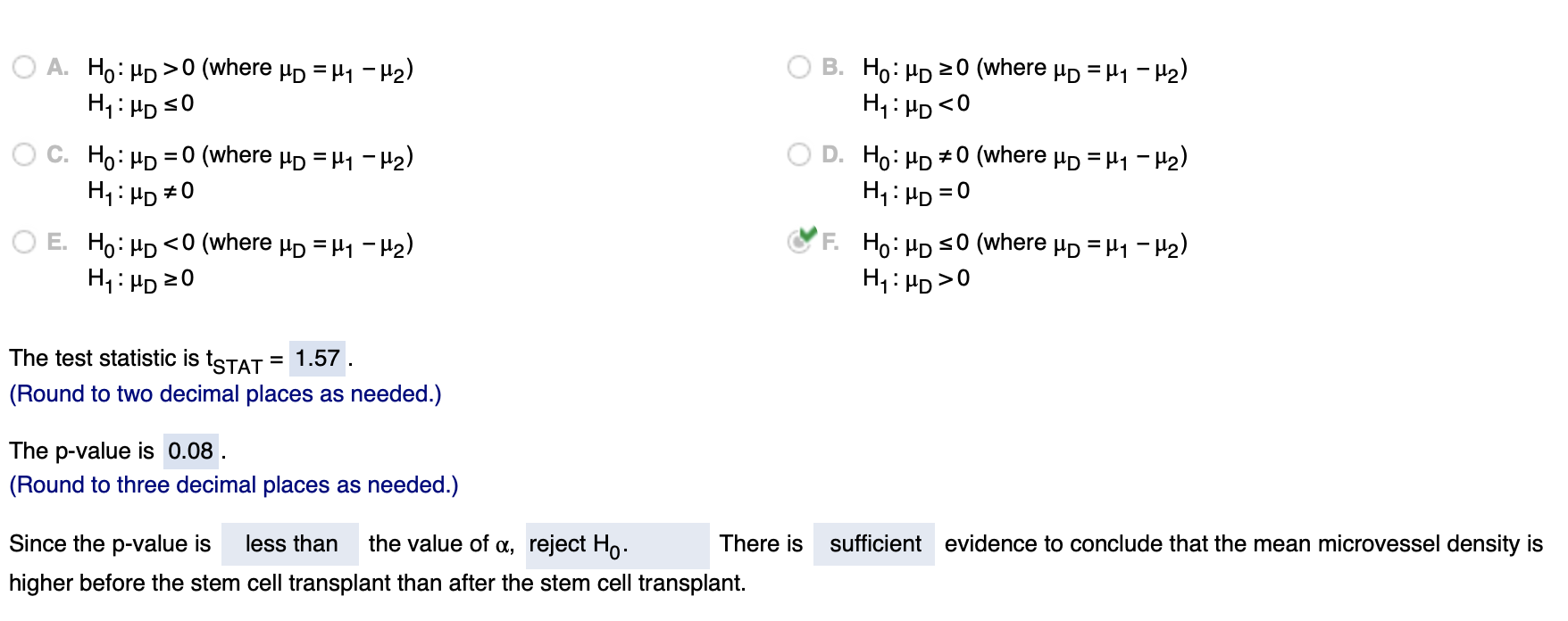Open the 'less than' comparison dropdown

point(290,543)
